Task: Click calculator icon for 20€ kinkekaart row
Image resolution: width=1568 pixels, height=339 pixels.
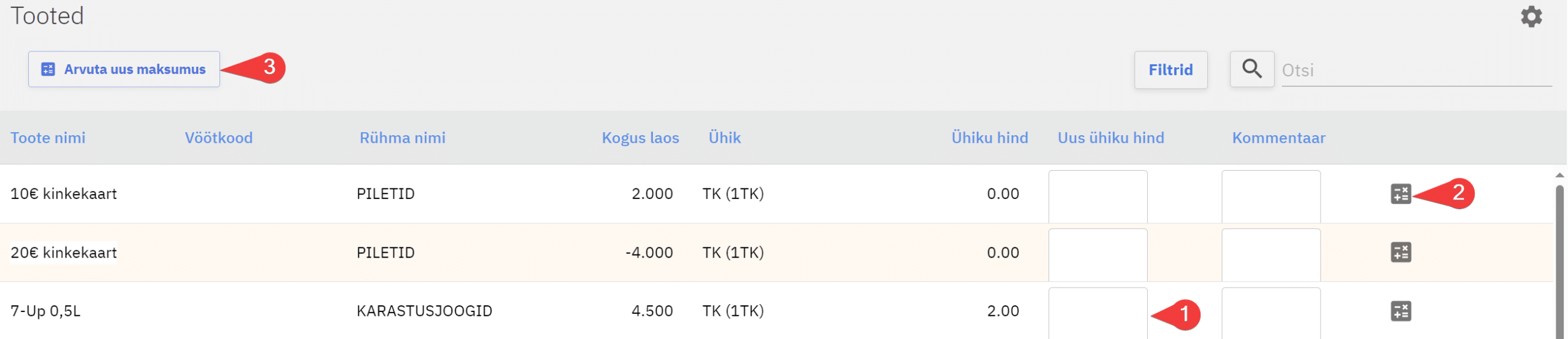Action: click(x=1400, y=252)
